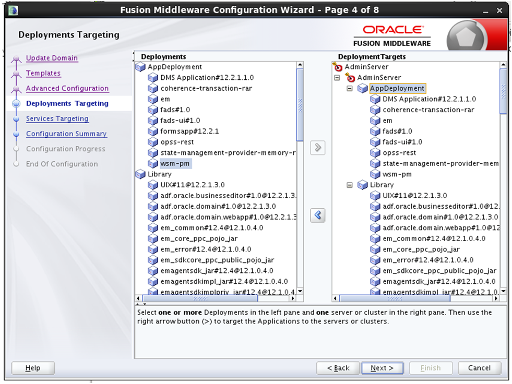Collapse Library node in Deployment Targets

coord(349,185)
